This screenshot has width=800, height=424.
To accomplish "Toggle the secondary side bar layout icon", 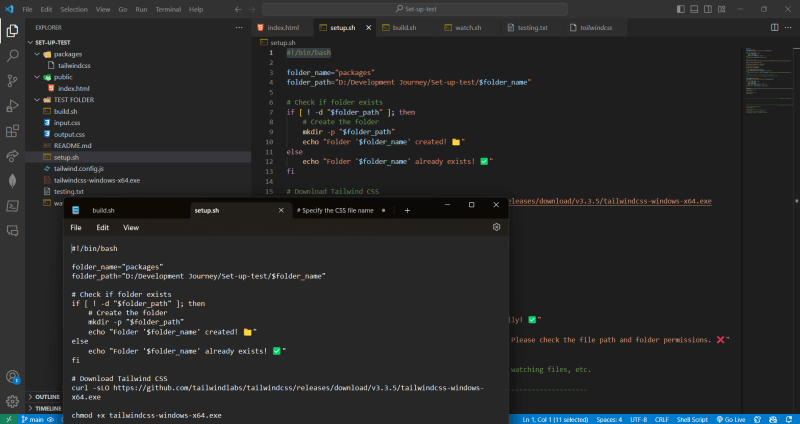I will point(708,9).
